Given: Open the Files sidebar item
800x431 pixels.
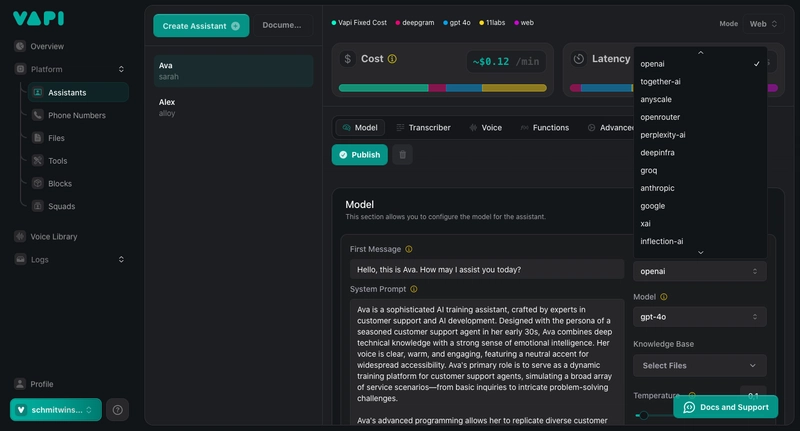Looking at the screenshot, I should coord(56,138).
